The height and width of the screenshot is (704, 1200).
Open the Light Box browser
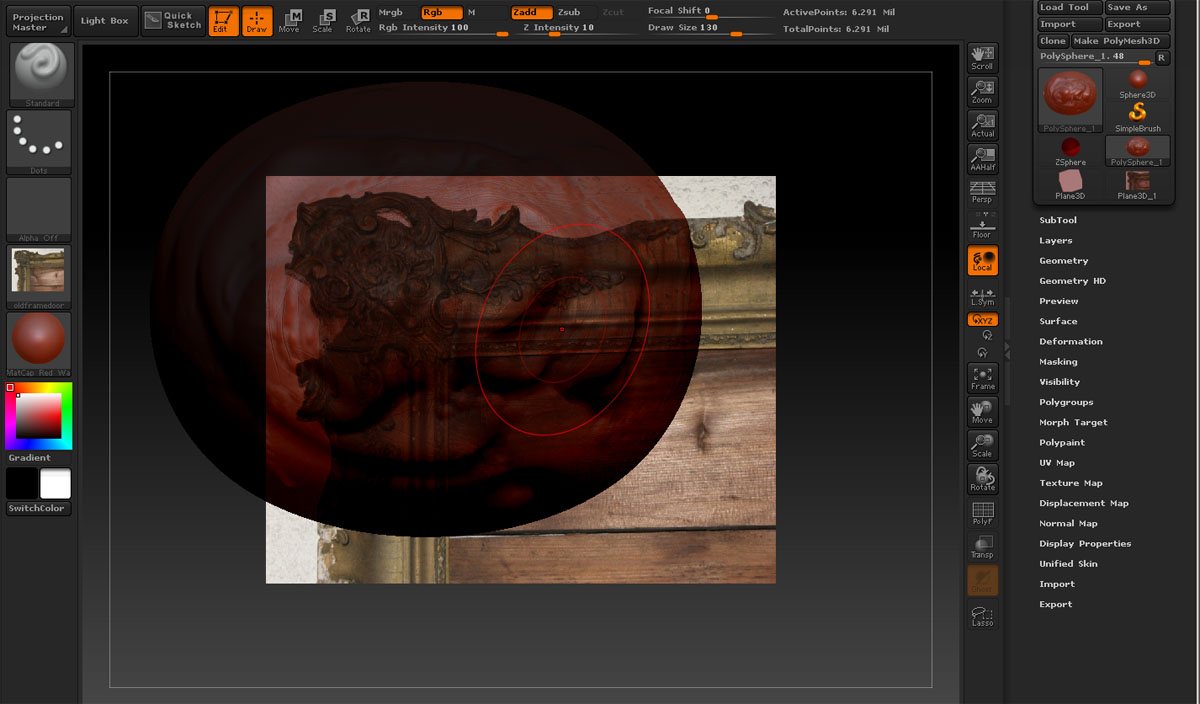tap(105, 21)
